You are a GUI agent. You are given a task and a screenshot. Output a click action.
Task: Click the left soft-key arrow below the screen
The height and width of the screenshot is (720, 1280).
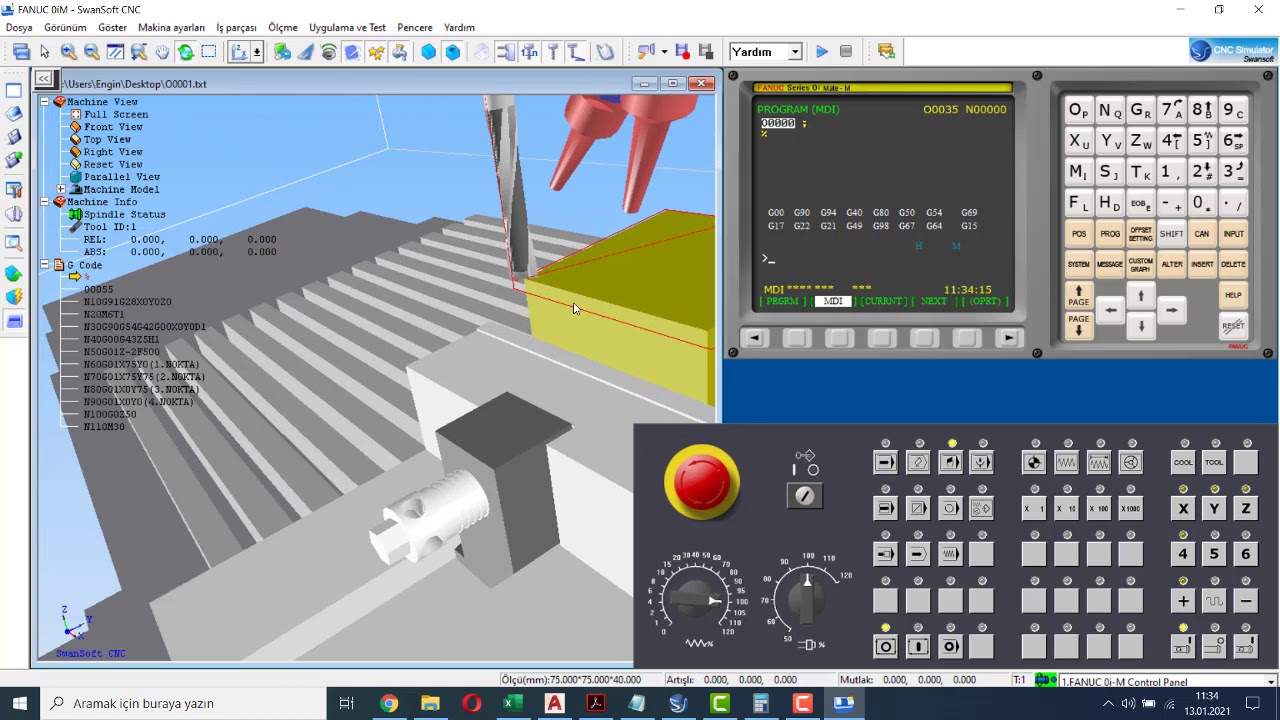tap(754, 338)
